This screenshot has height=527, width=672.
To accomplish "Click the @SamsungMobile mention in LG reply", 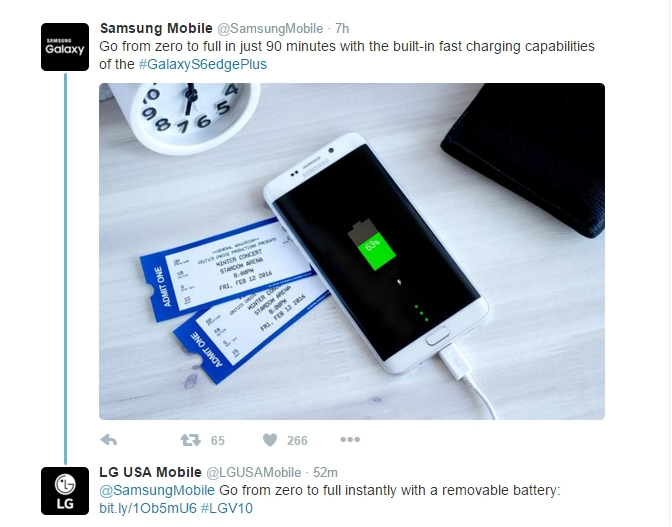I will (x=157, y=490).
